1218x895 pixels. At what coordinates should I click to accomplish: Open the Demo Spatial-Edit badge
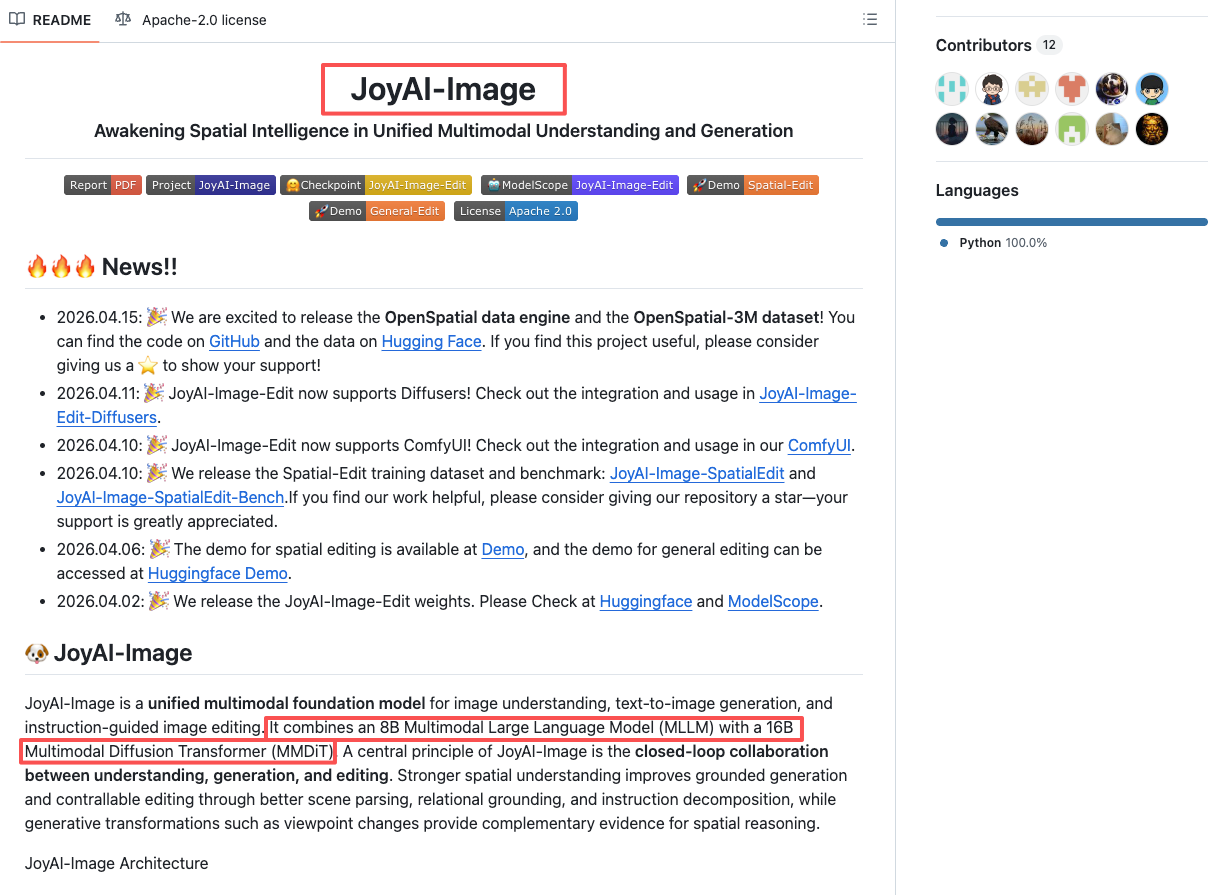(x=753, y=185)
